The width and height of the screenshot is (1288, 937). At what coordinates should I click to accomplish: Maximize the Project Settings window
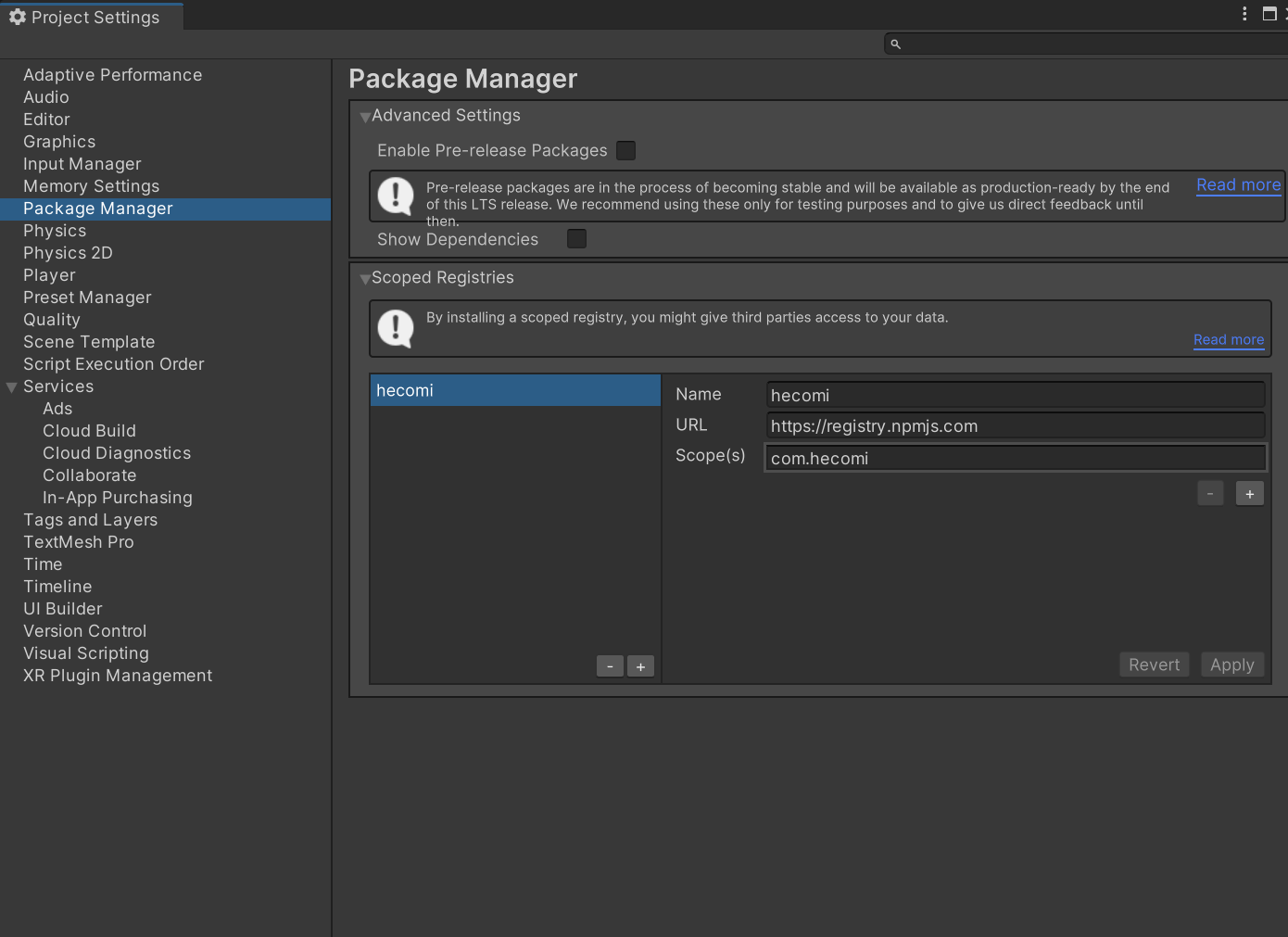point(1269,14)
